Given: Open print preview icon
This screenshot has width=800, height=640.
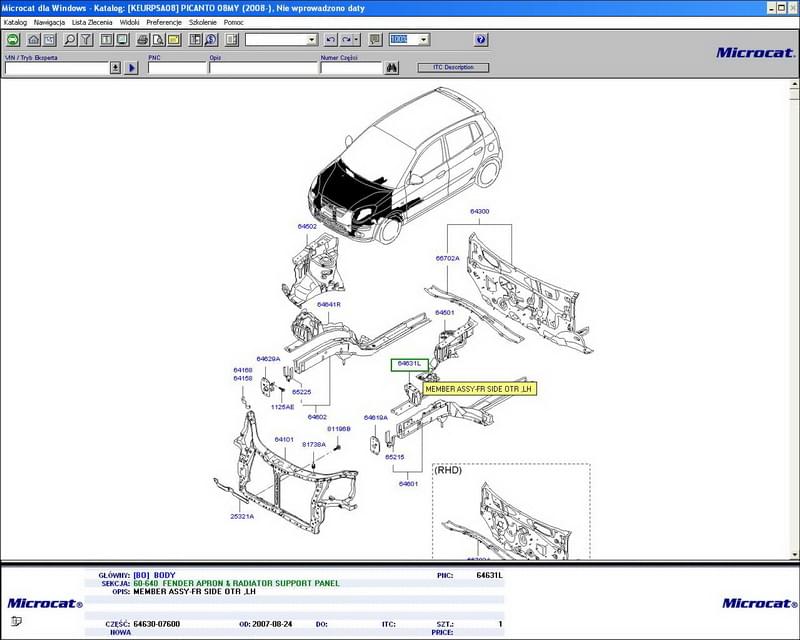Looking at the screenshot, I should pyautogui.click(x=159, y=40).
